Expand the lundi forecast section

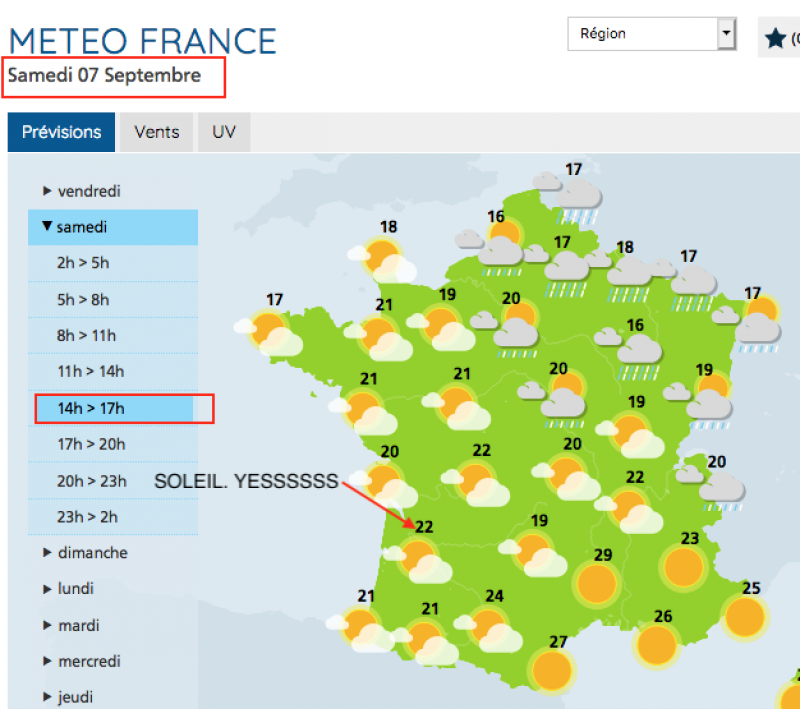pos(69,589)
